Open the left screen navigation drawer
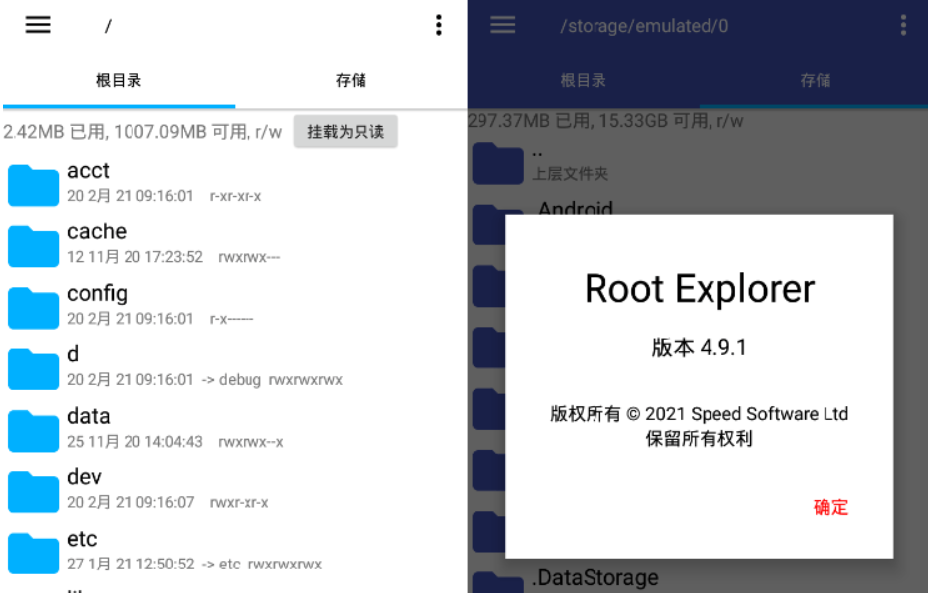 click(37, 25)
